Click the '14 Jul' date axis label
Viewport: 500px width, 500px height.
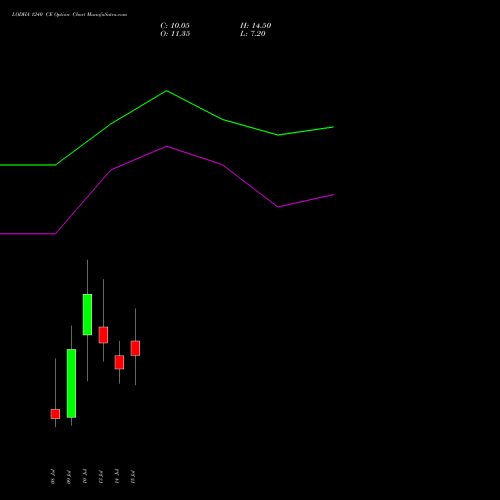[x=117, y=477]
